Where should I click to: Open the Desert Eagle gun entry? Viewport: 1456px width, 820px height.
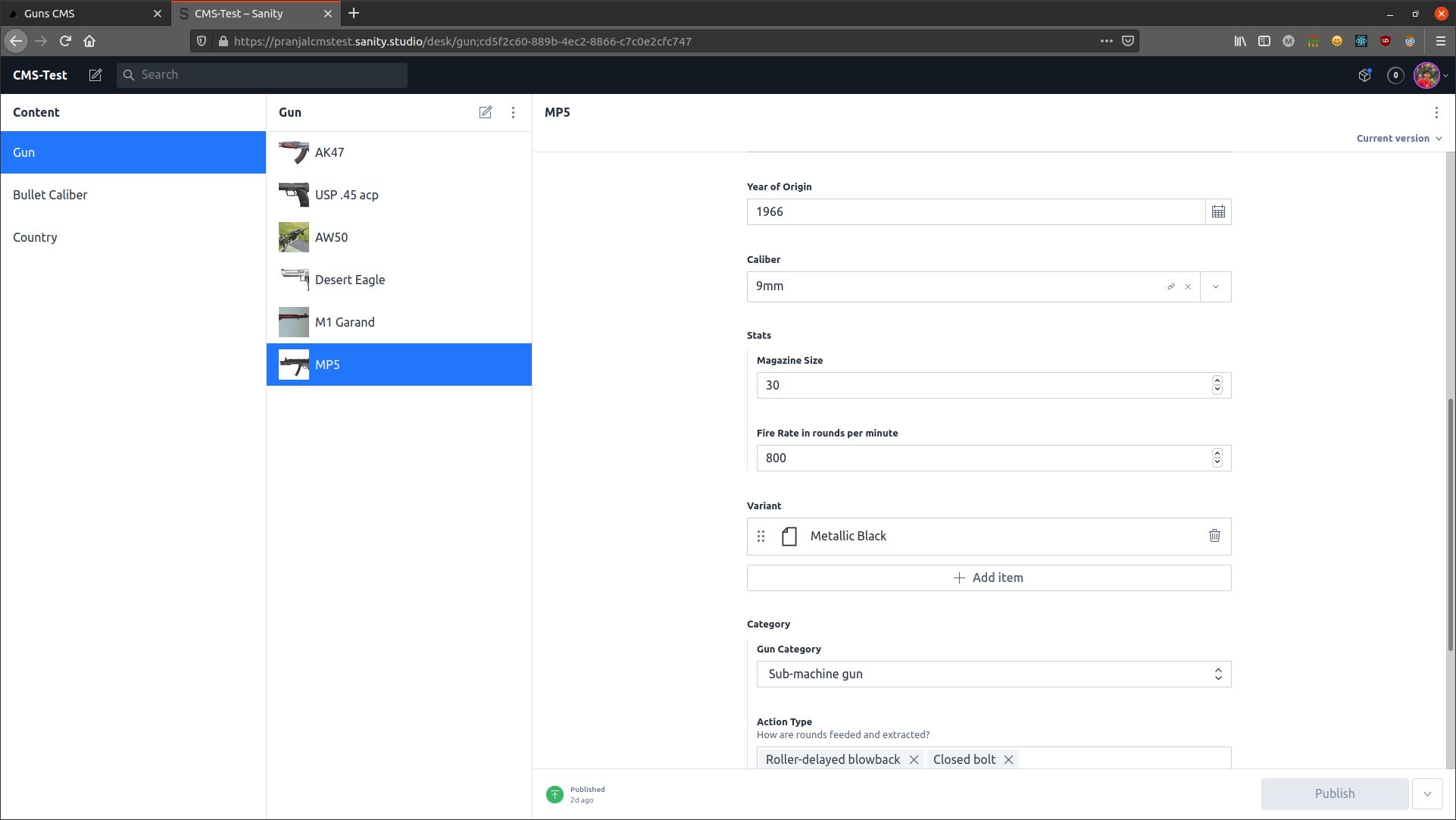click(x=350, y=280)
